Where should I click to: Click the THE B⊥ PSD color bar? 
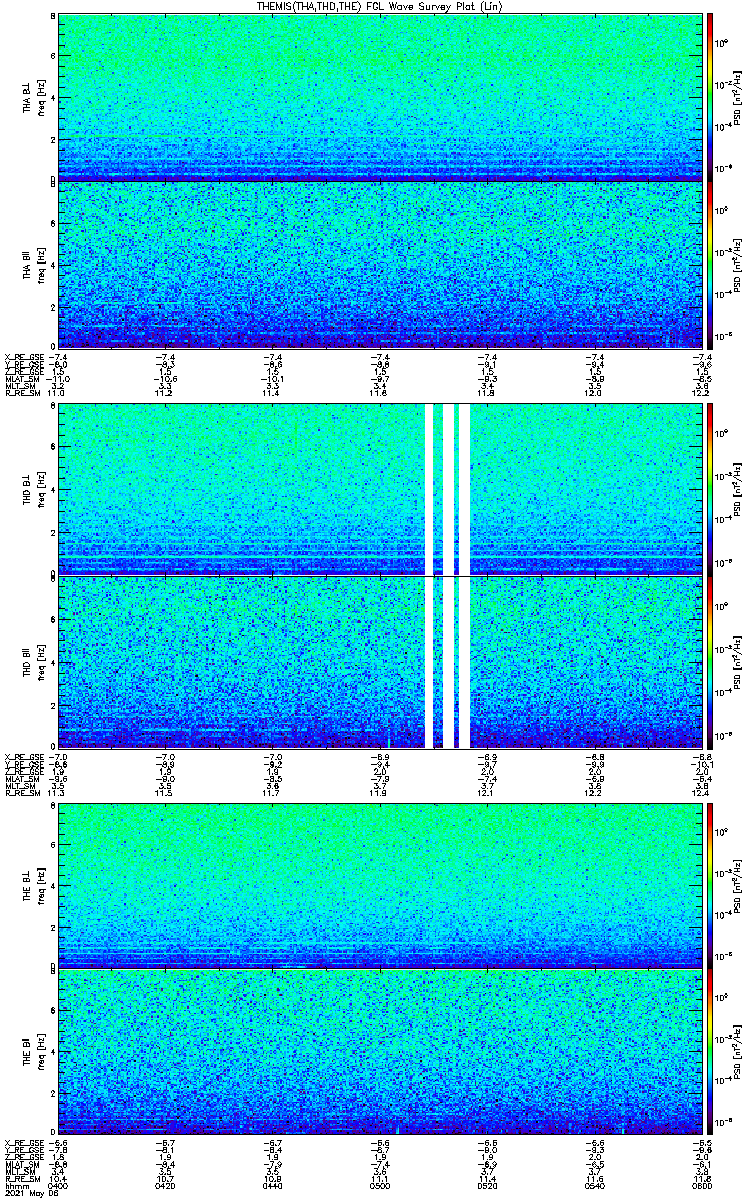coord(711,885)
